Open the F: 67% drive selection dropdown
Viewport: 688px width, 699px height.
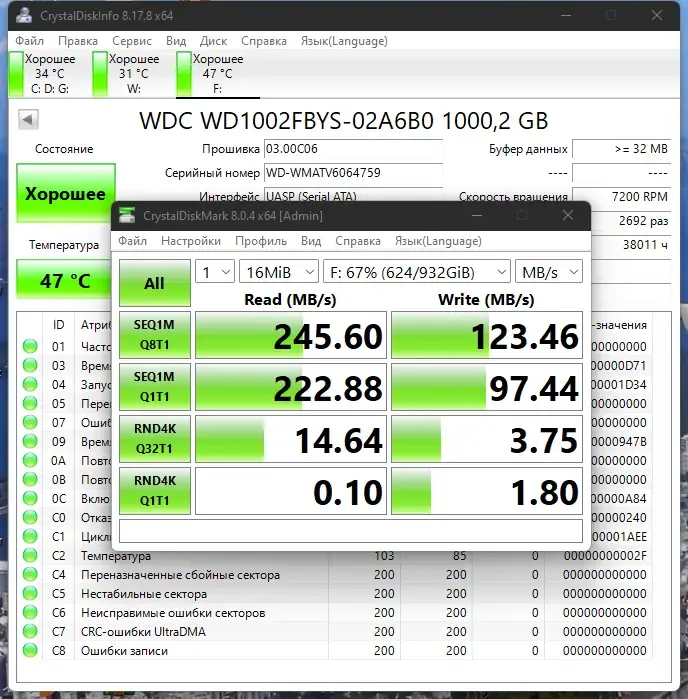417,271
